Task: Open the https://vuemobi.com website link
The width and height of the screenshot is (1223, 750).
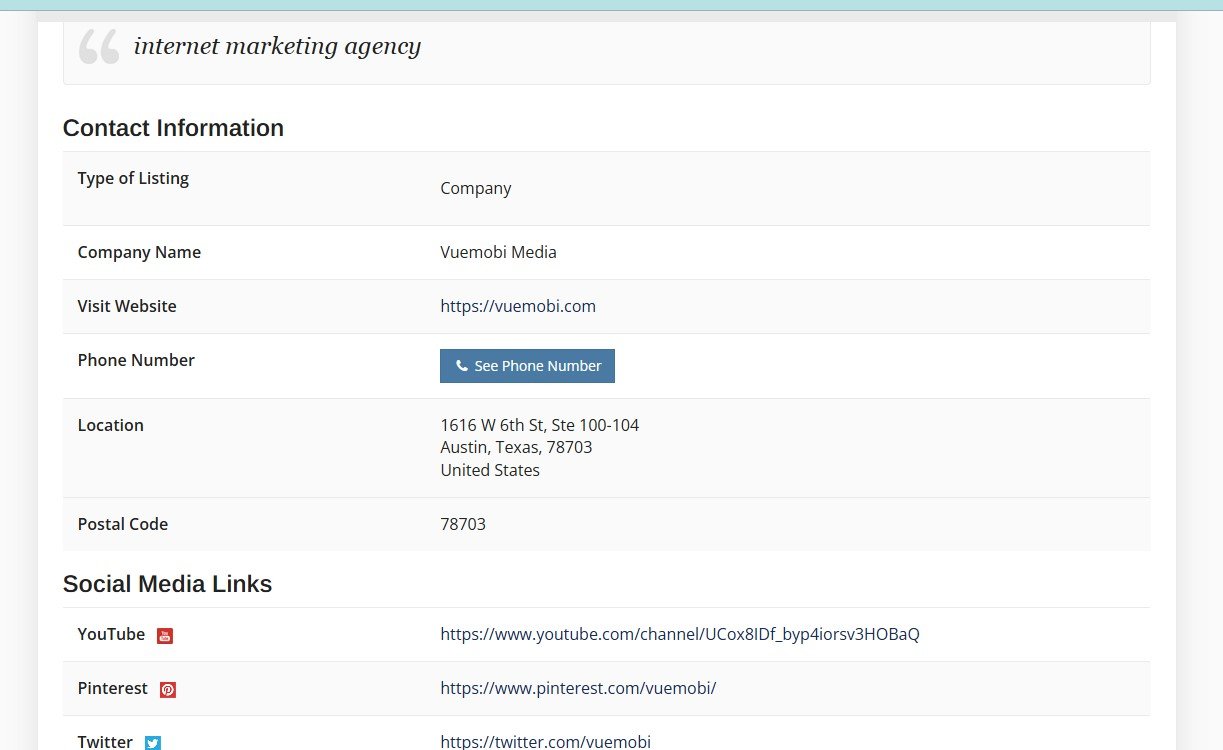Action: click(x=518, y=306)
